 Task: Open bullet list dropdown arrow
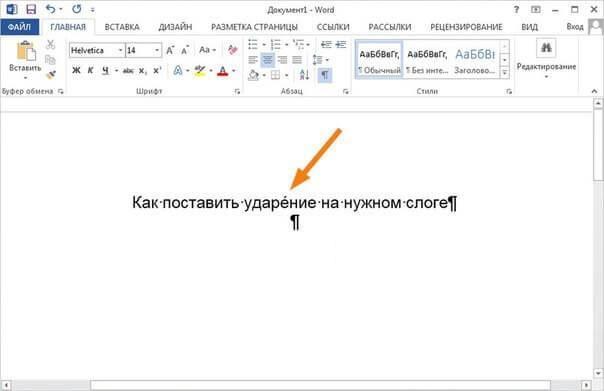coord(264,45)
